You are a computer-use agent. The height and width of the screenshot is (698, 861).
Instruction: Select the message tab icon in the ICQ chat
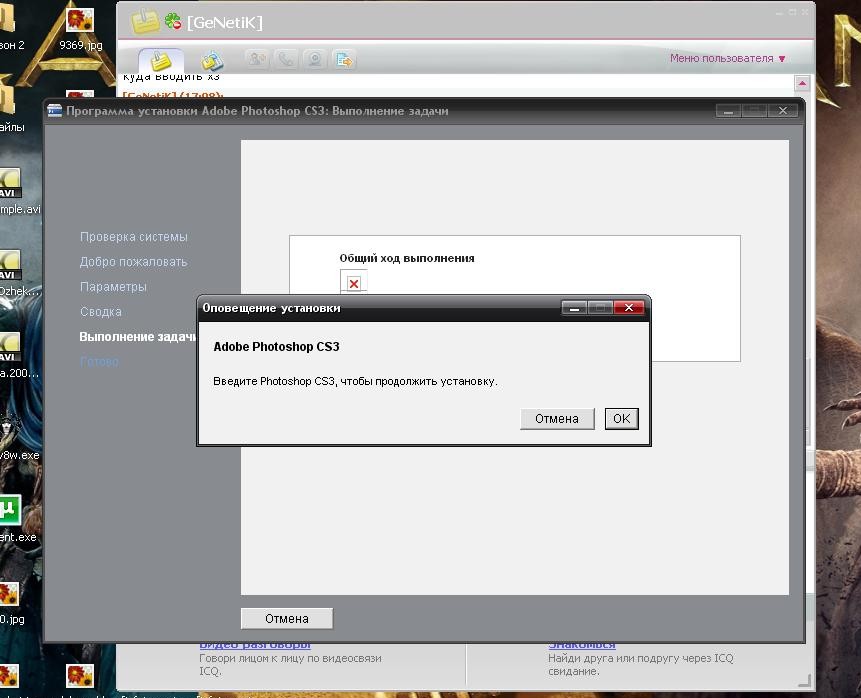160,60
